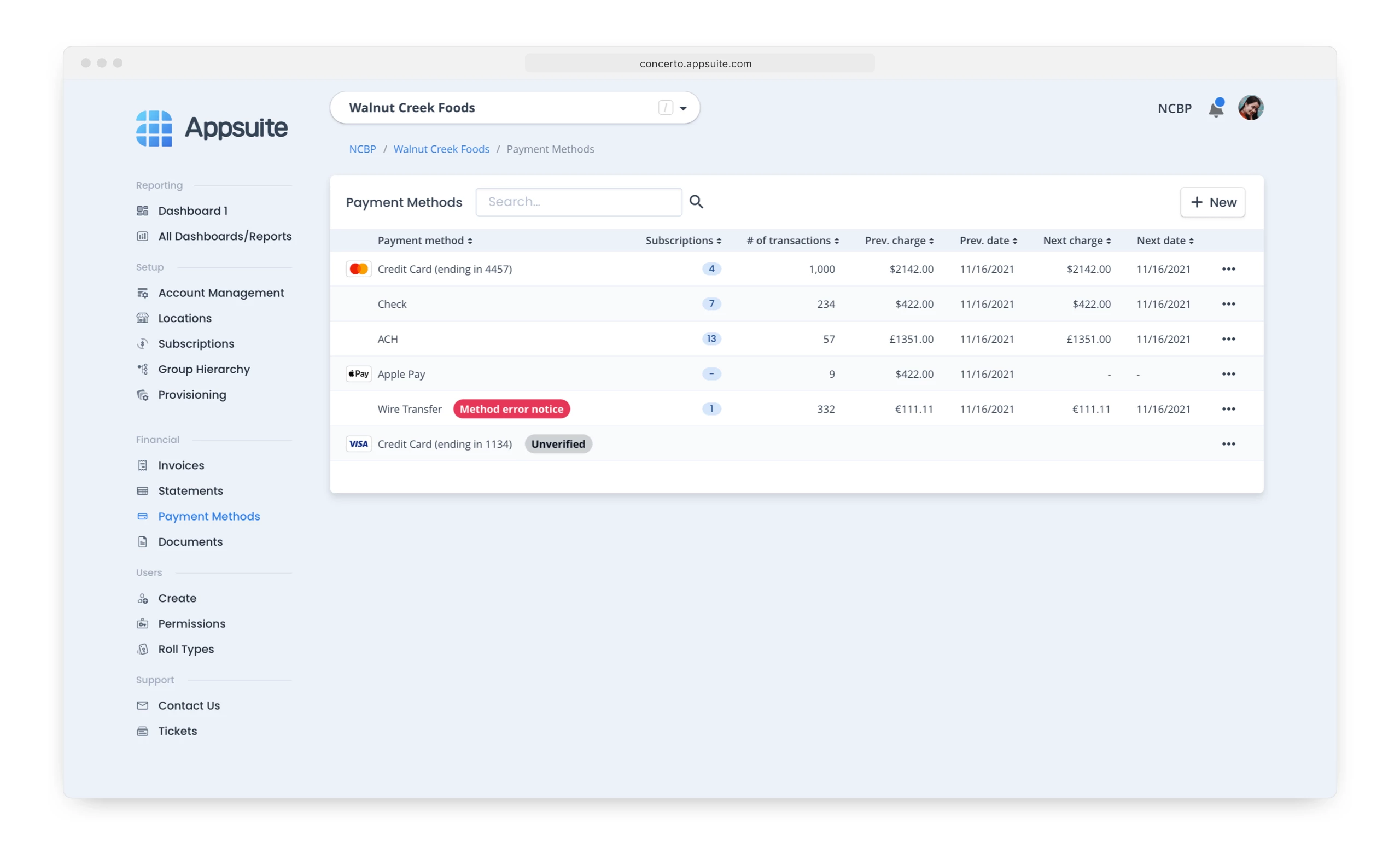Click the Mastercard icon on card 4457
Viewport: 1400px width, 859px height.
(x=359, y=268)
